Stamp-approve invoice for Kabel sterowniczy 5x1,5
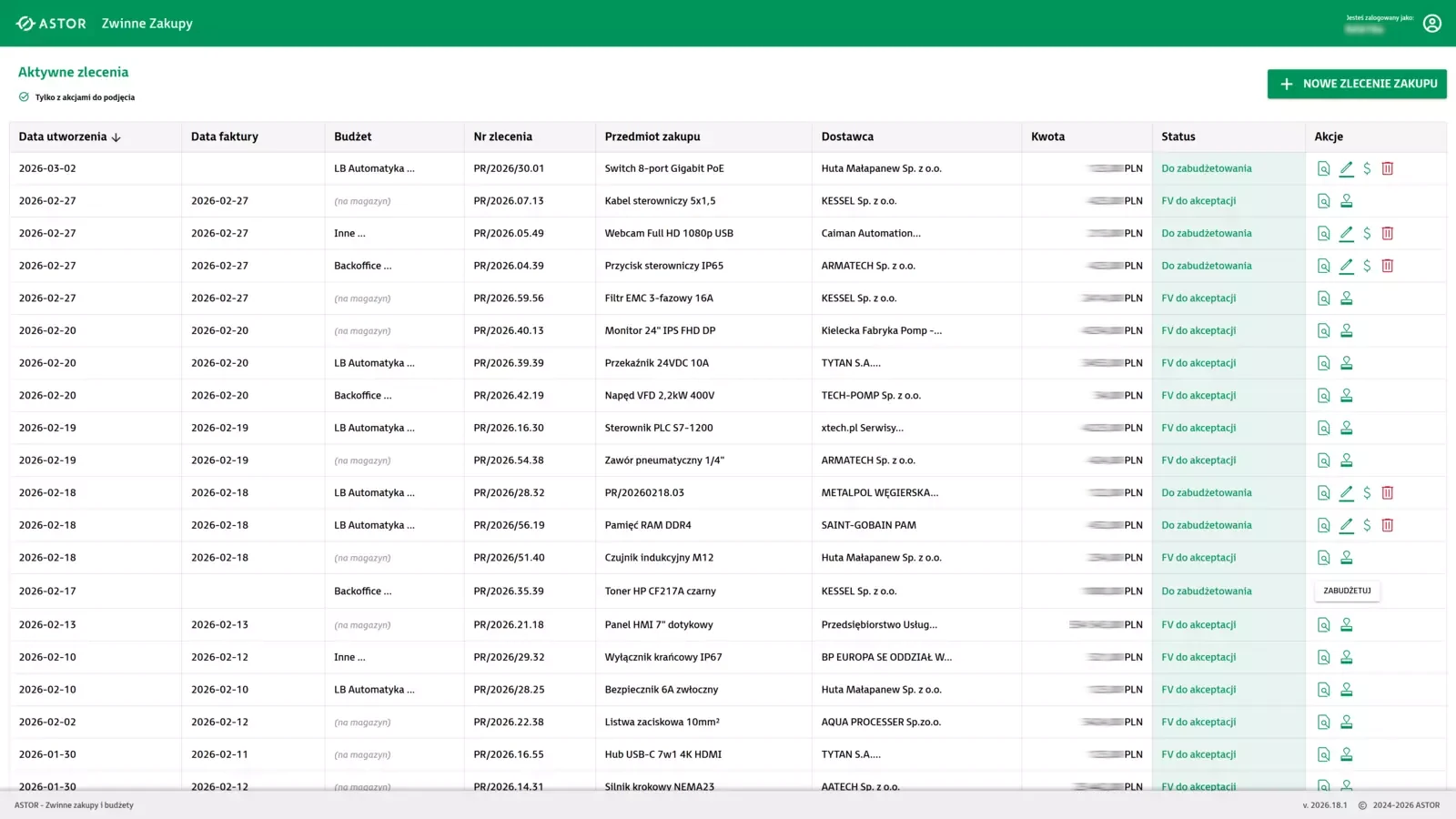This screenshot has width=1456, height=819. click(1347, 200)
